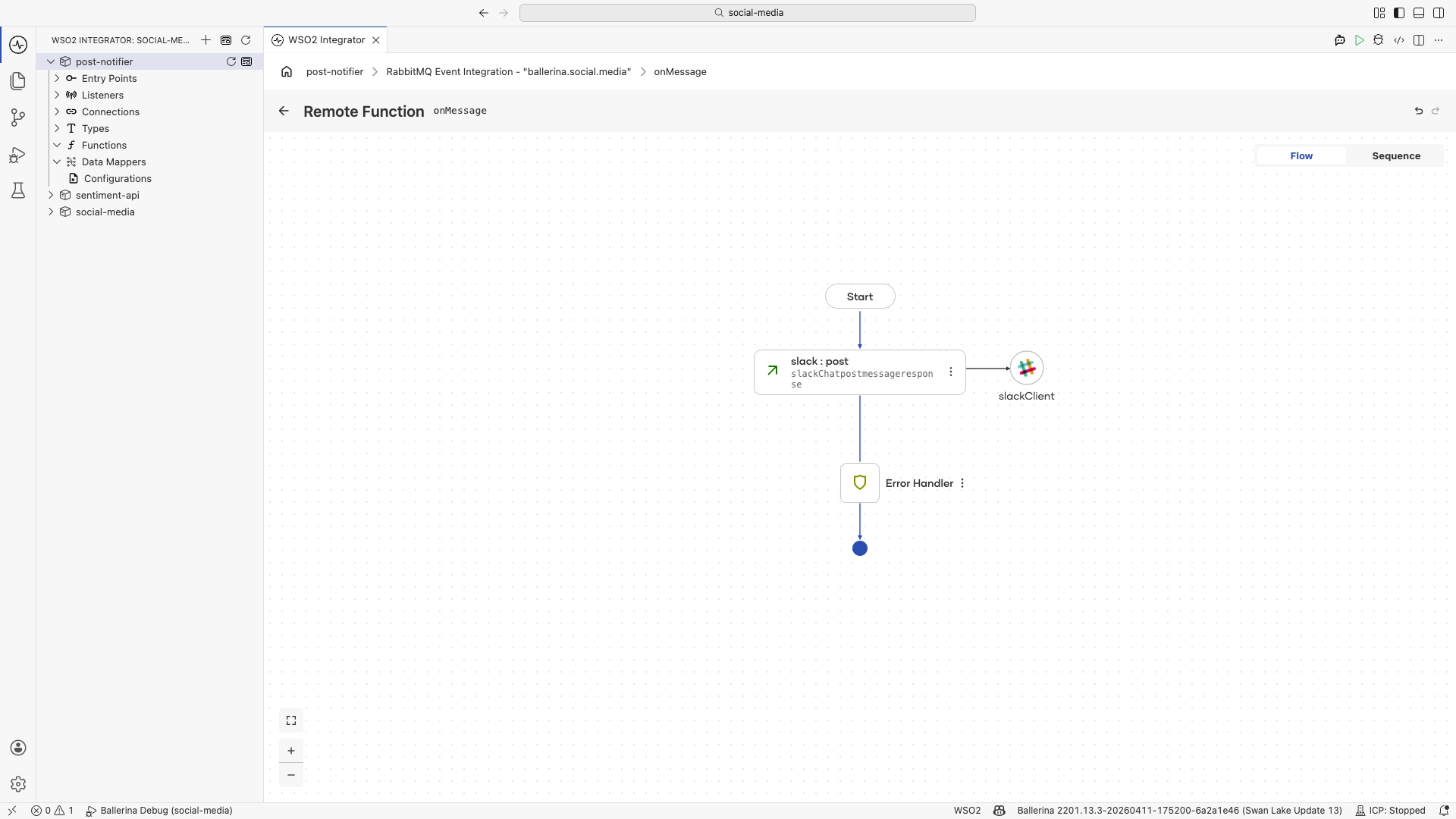Toggle the primary side bar layout icon
This screenshot has height=819, width=1456.
[1399, 13]
